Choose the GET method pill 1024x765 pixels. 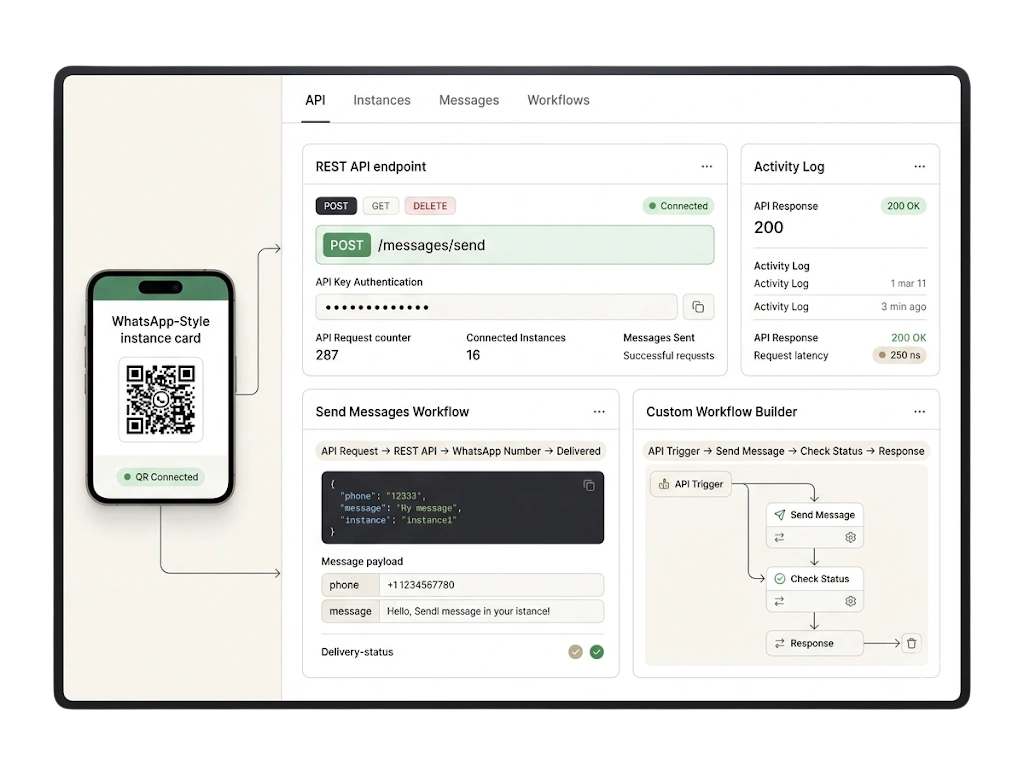point(381,206)
